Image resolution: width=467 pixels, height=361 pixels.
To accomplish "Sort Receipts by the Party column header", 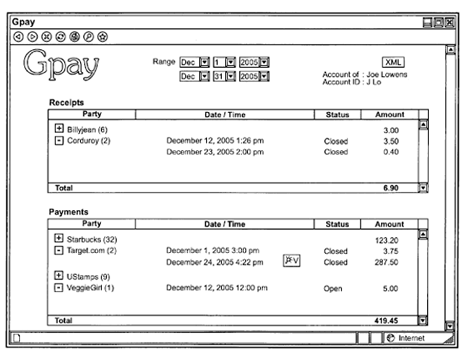I will (x=92, y=114).
